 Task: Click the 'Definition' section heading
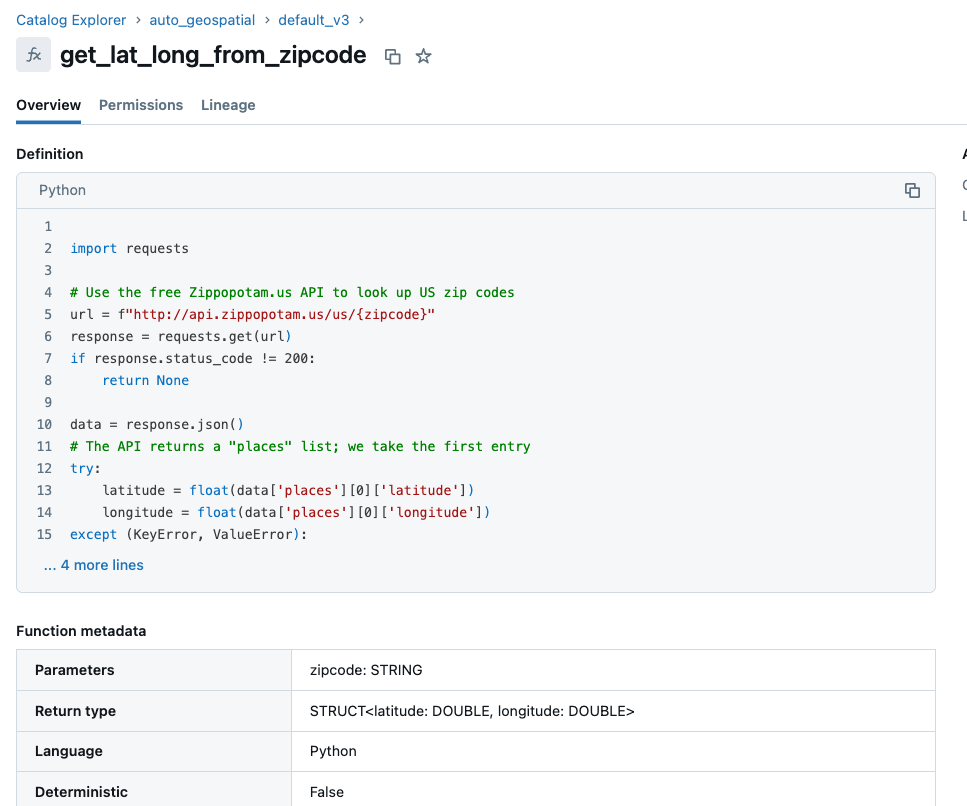point(49,154)
